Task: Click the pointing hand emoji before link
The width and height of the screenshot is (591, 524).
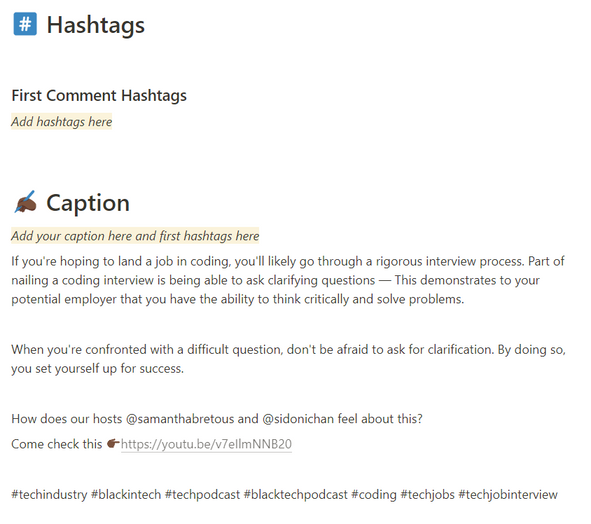Action: click(113, 444)
